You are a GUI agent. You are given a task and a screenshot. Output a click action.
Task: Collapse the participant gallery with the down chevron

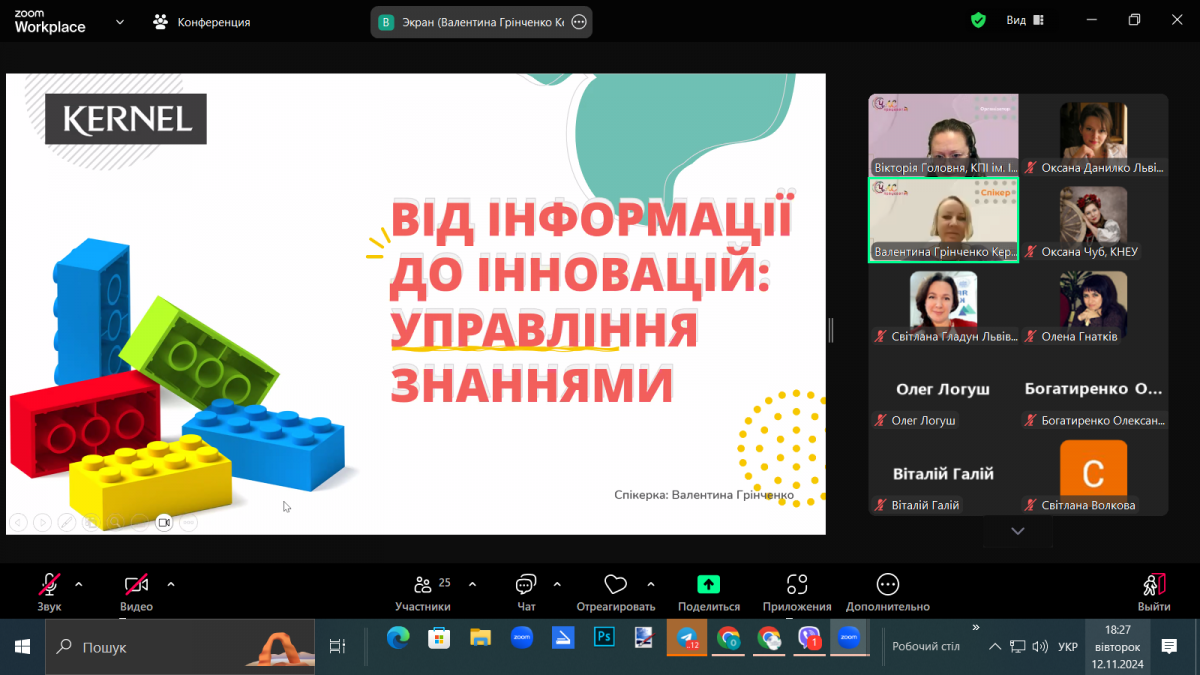coord(1017,530)
